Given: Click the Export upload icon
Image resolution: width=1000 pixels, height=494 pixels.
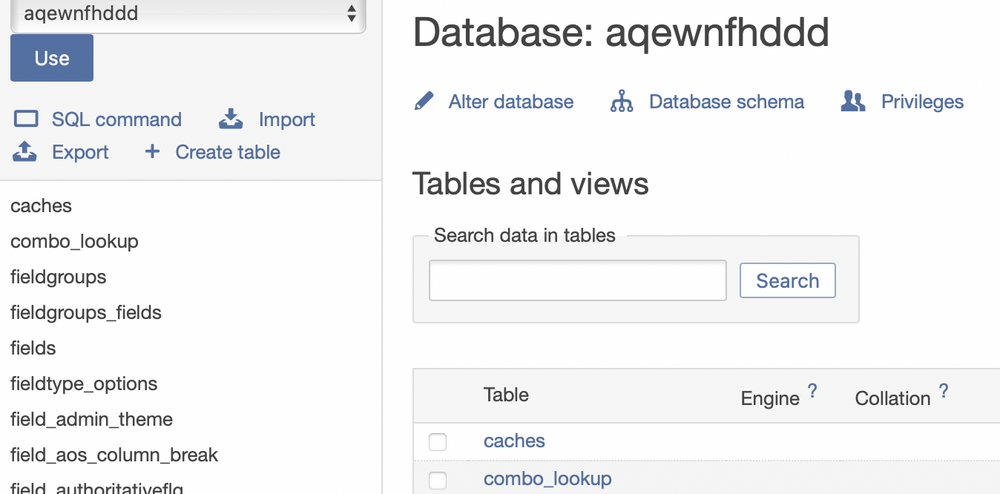Looking at the screenshot, I should (25, 152).
